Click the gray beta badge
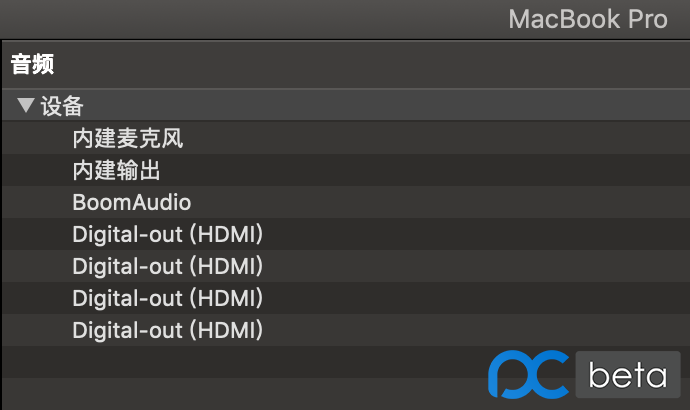The image size is (690, 410). [x=626, y=376]
